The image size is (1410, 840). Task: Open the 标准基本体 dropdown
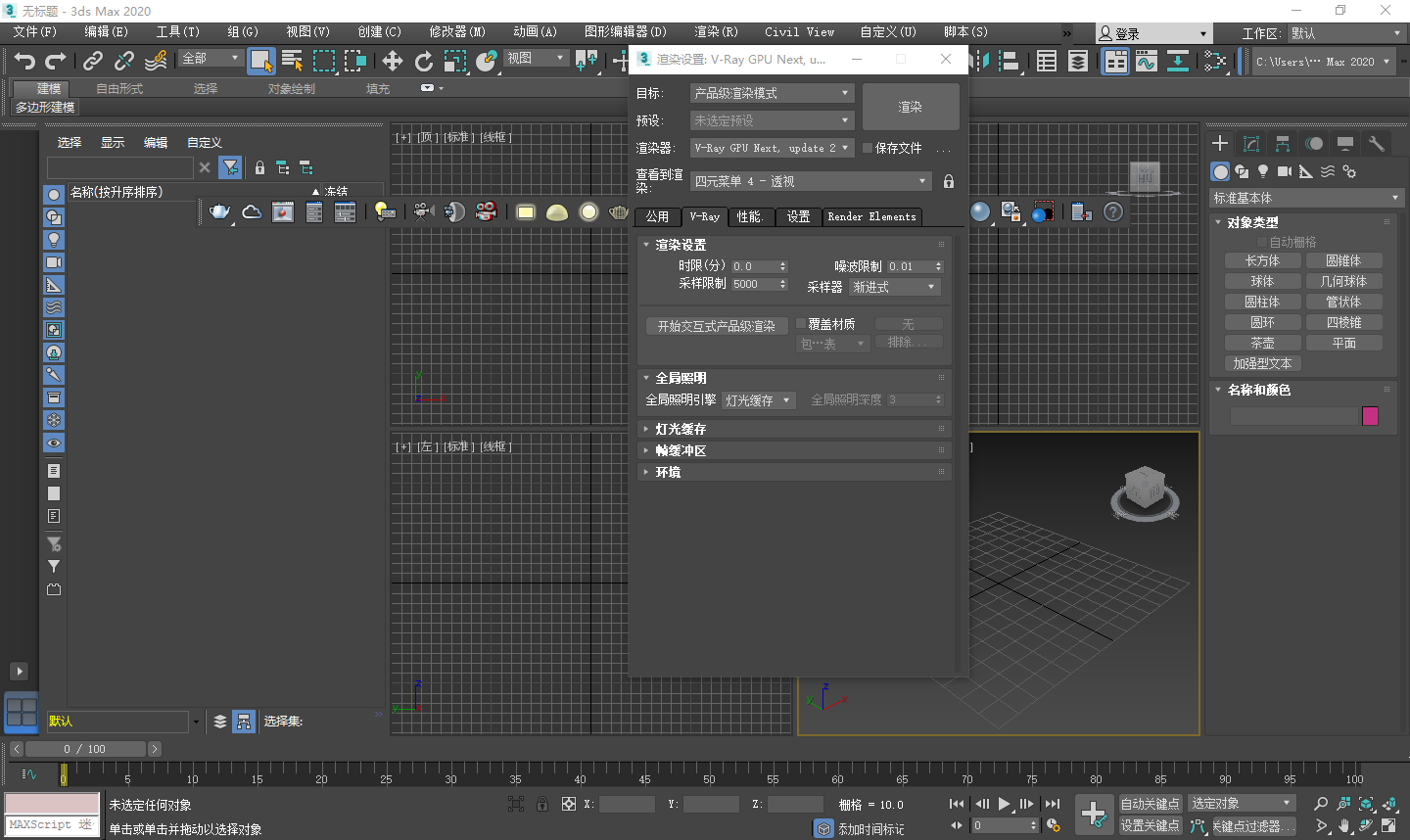[x=1305, y=197]
